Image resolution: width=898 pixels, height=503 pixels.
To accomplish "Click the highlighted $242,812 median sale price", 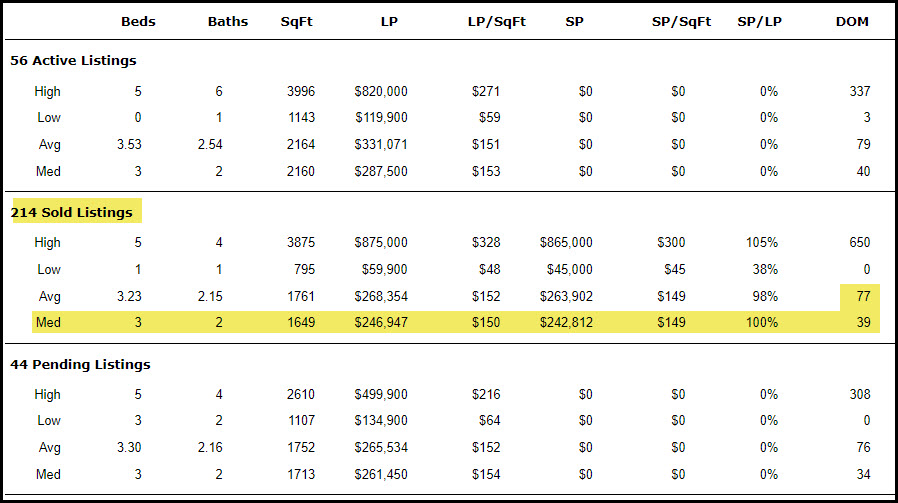I will [x=565, y=322].
